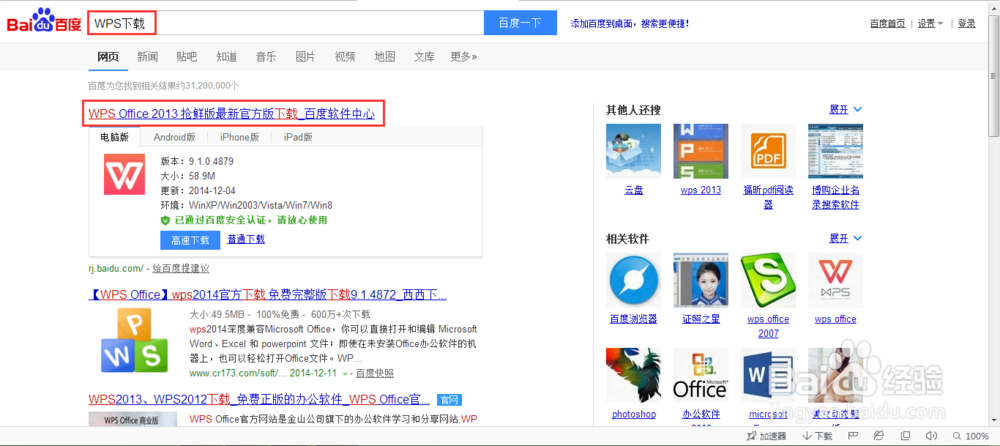Click 添加百度到桌面 link

click(629, 24)
